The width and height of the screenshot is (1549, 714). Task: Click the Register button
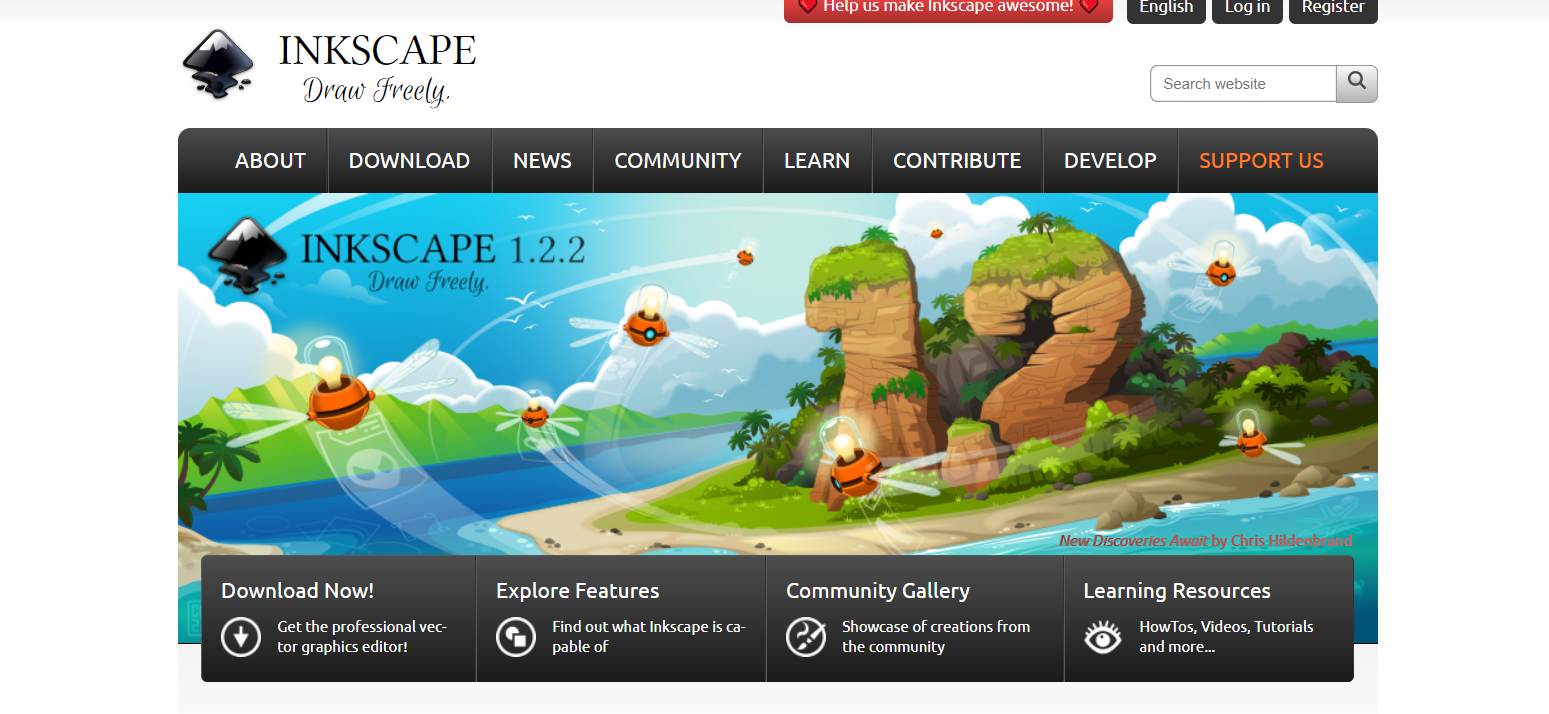(1333, 9)
